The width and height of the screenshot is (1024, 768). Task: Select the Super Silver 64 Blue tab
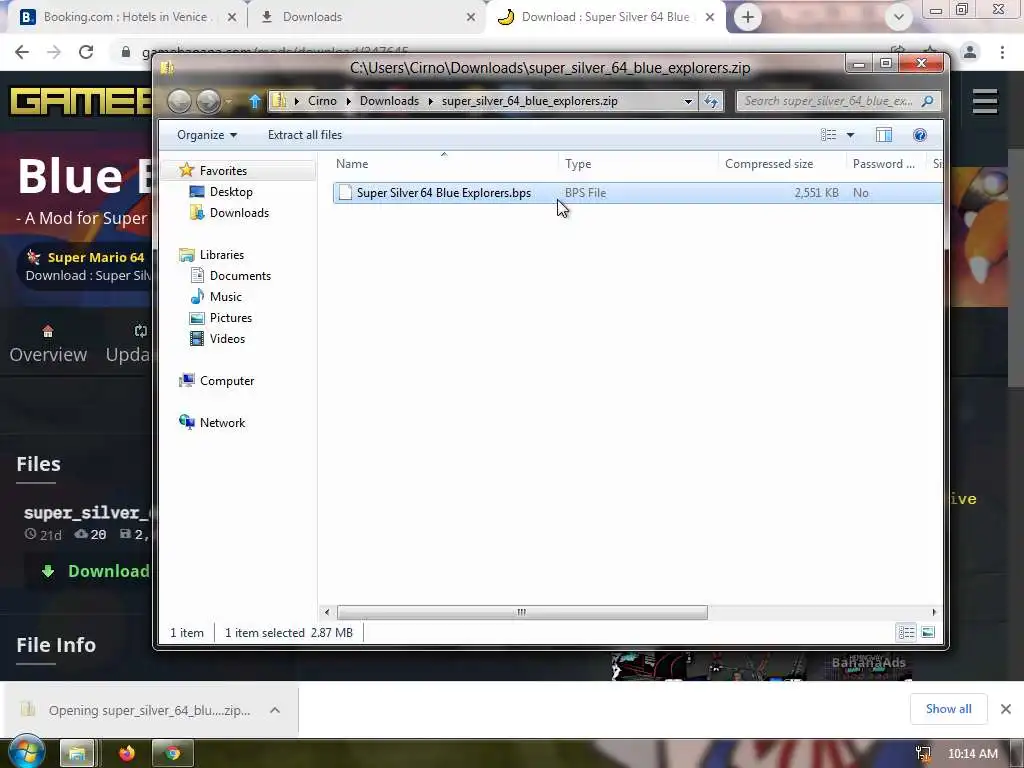tap(604, 17)
